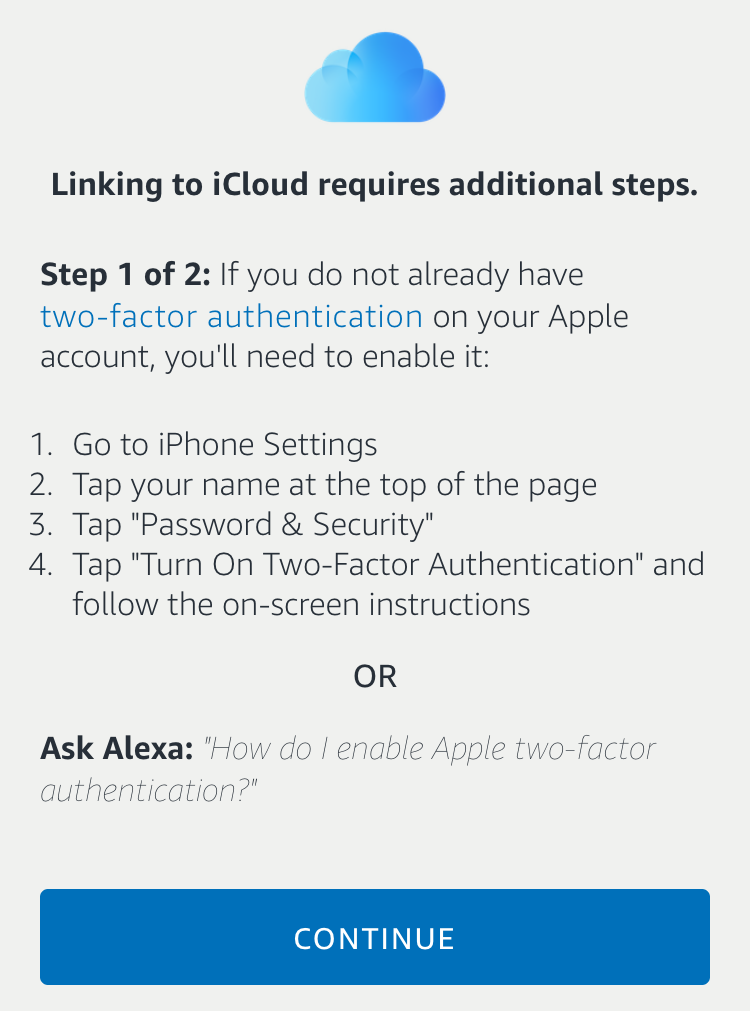The height and width of the screenshot is (1011, 750).
Task: Click the "follow the on-screen instructions" line
Action: [x=301, y=604]
